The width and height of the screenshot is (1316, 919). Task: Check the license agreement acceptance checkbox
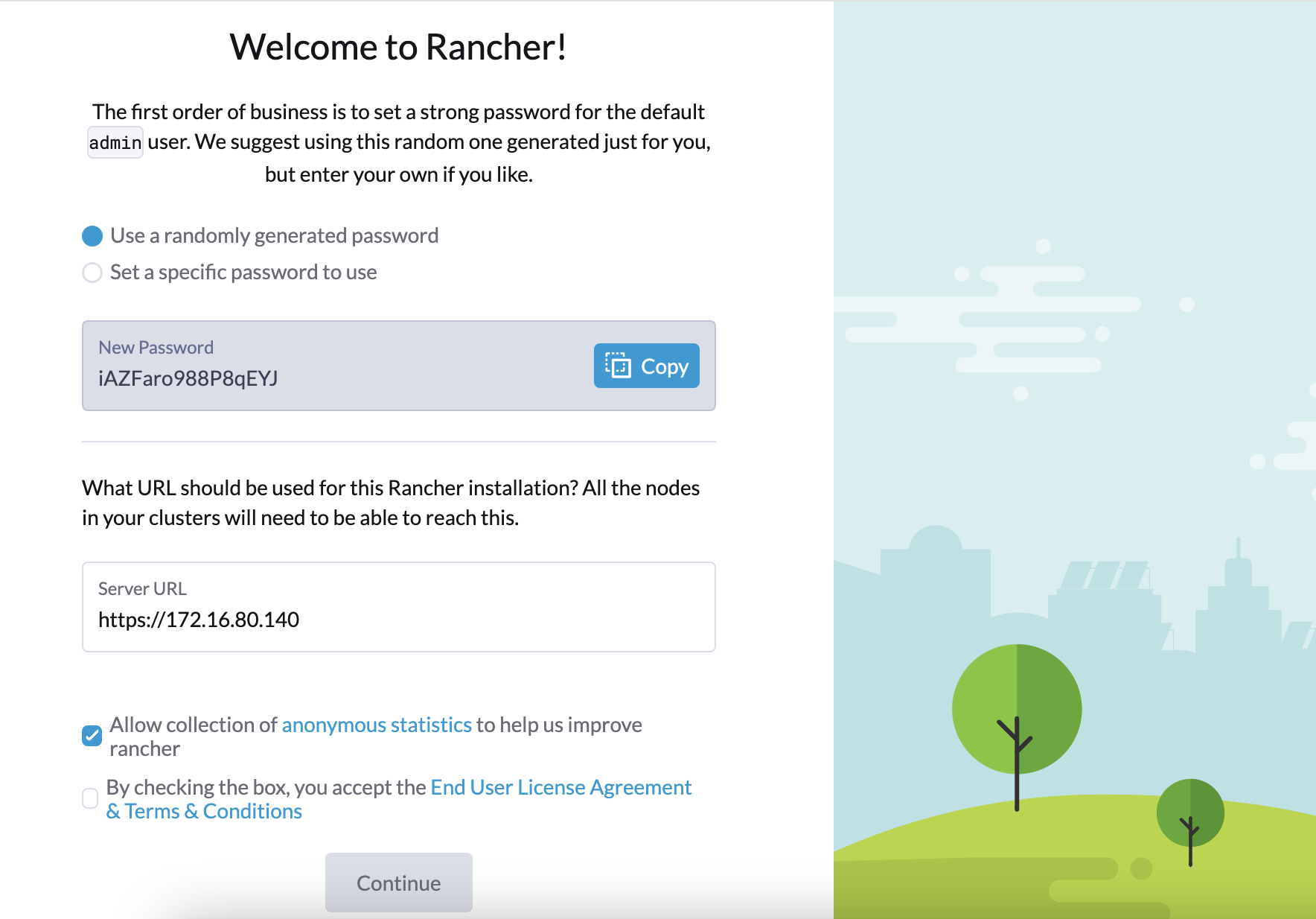tap(90, 798)
